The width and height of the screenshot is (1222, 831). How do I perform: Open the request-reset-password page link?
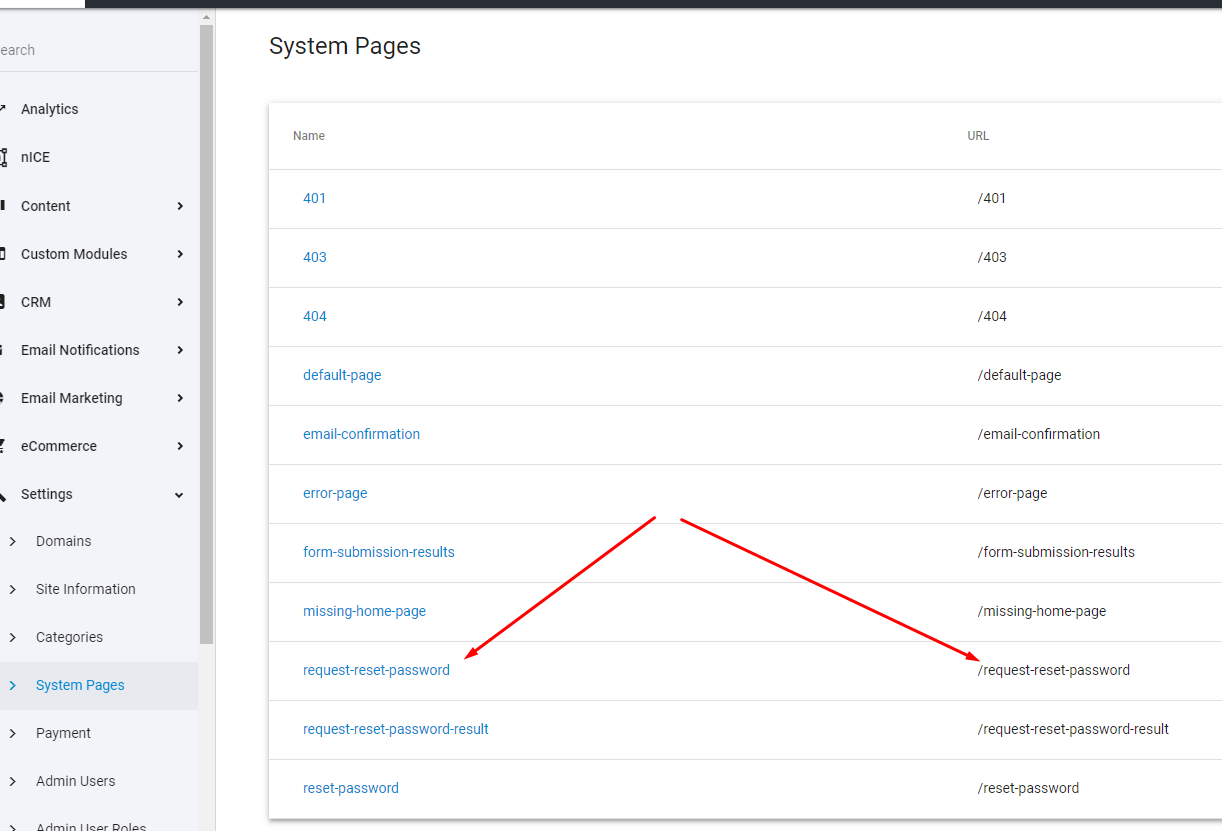377,670
